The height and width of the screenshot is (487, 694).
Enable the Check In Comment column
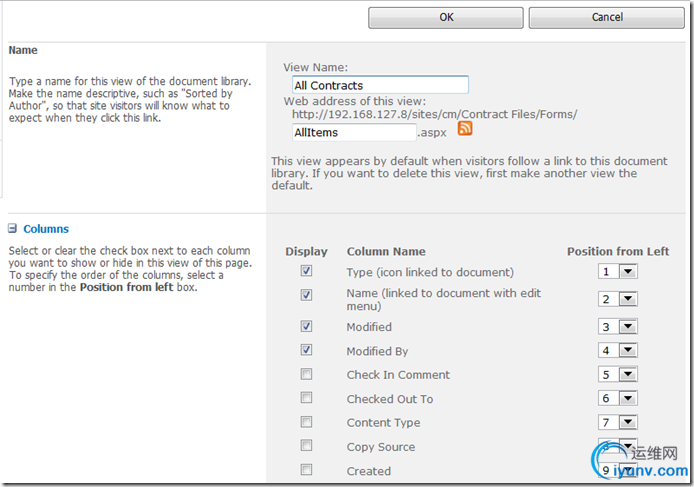coord(306,374)
